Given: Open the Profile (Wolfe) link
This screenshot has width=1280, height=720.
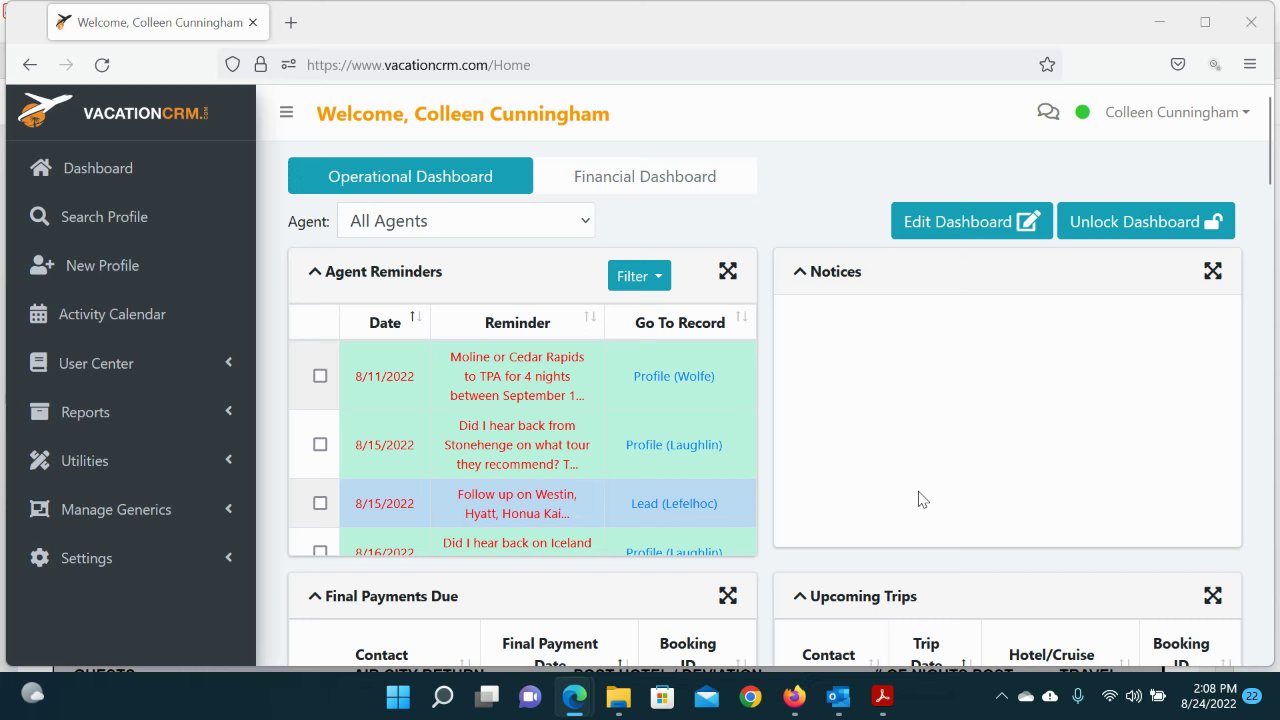Looking at the screenshot, I should pyautogui.click(x=674, y=376).
